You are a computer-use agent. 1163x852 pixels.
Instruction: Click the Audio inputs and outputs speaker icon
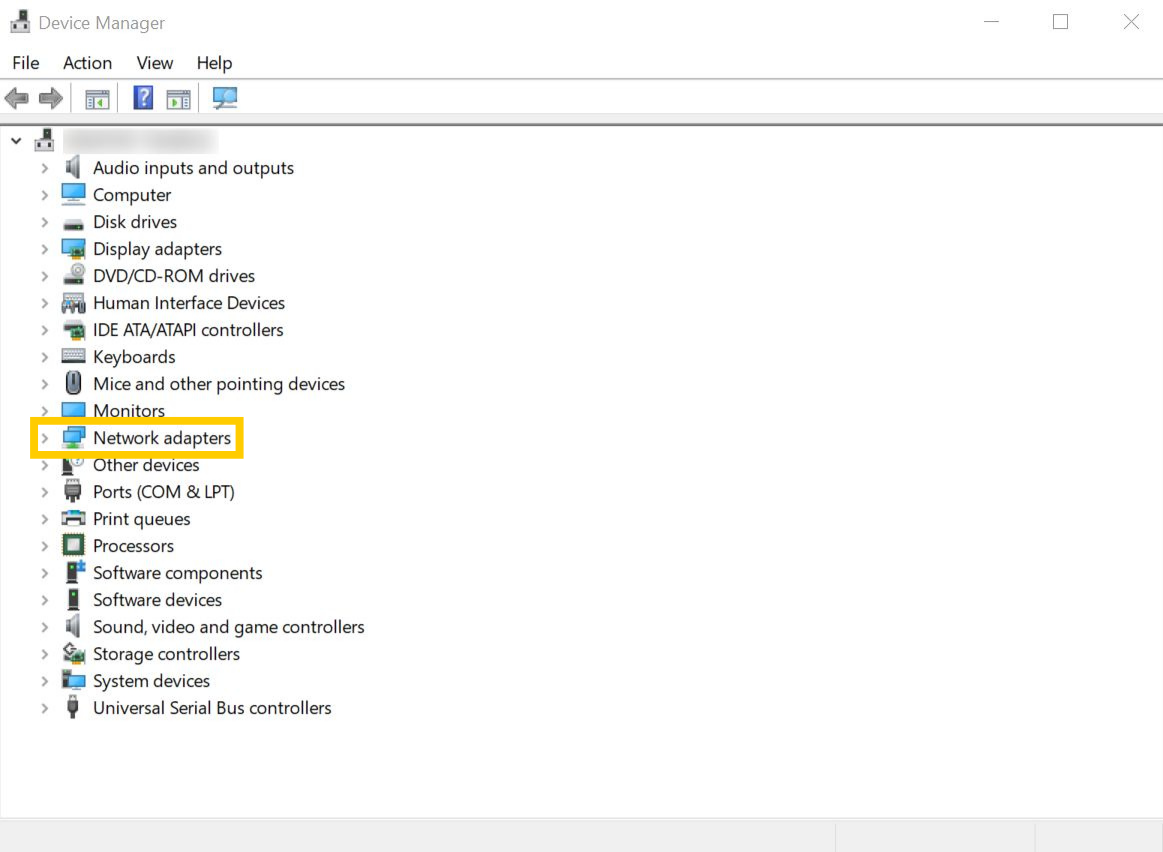pos(73,168)
